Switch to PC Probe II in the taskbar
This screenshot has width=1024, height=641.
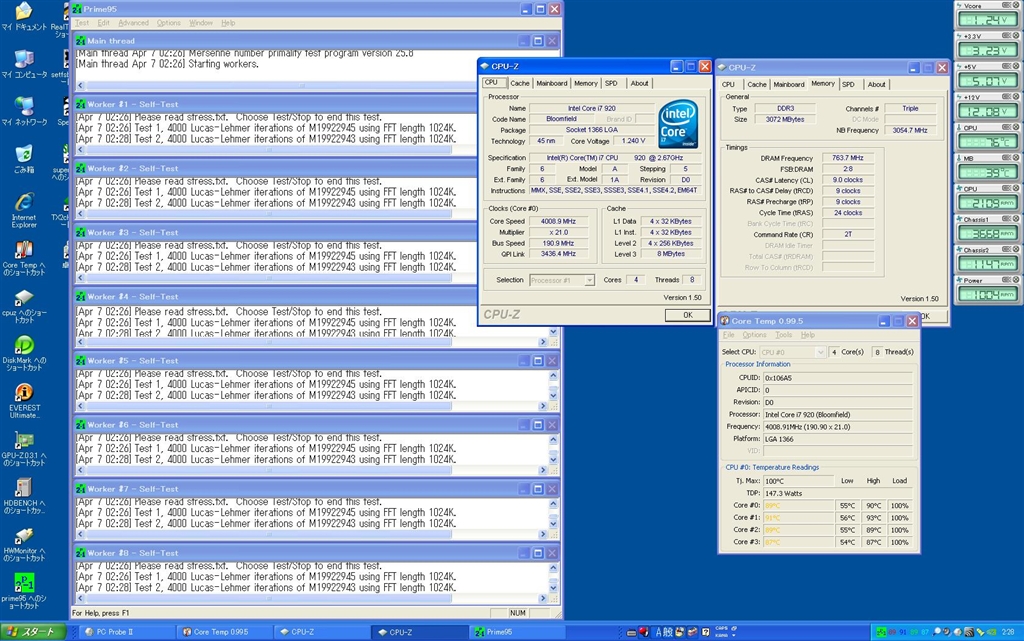[x=120, y=632]
